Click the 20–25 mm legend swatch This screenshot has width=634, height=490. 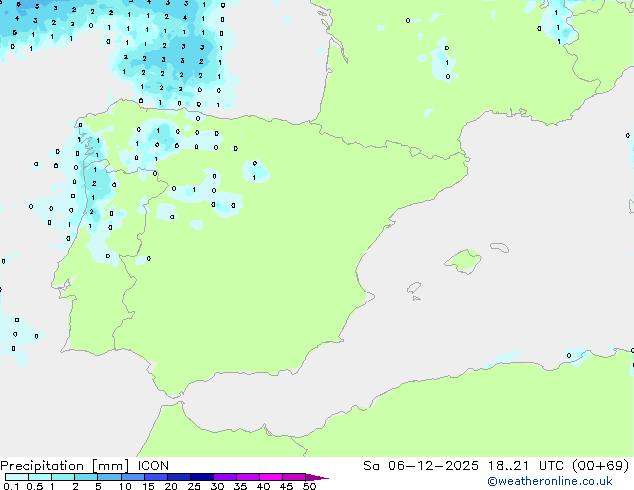178,477
